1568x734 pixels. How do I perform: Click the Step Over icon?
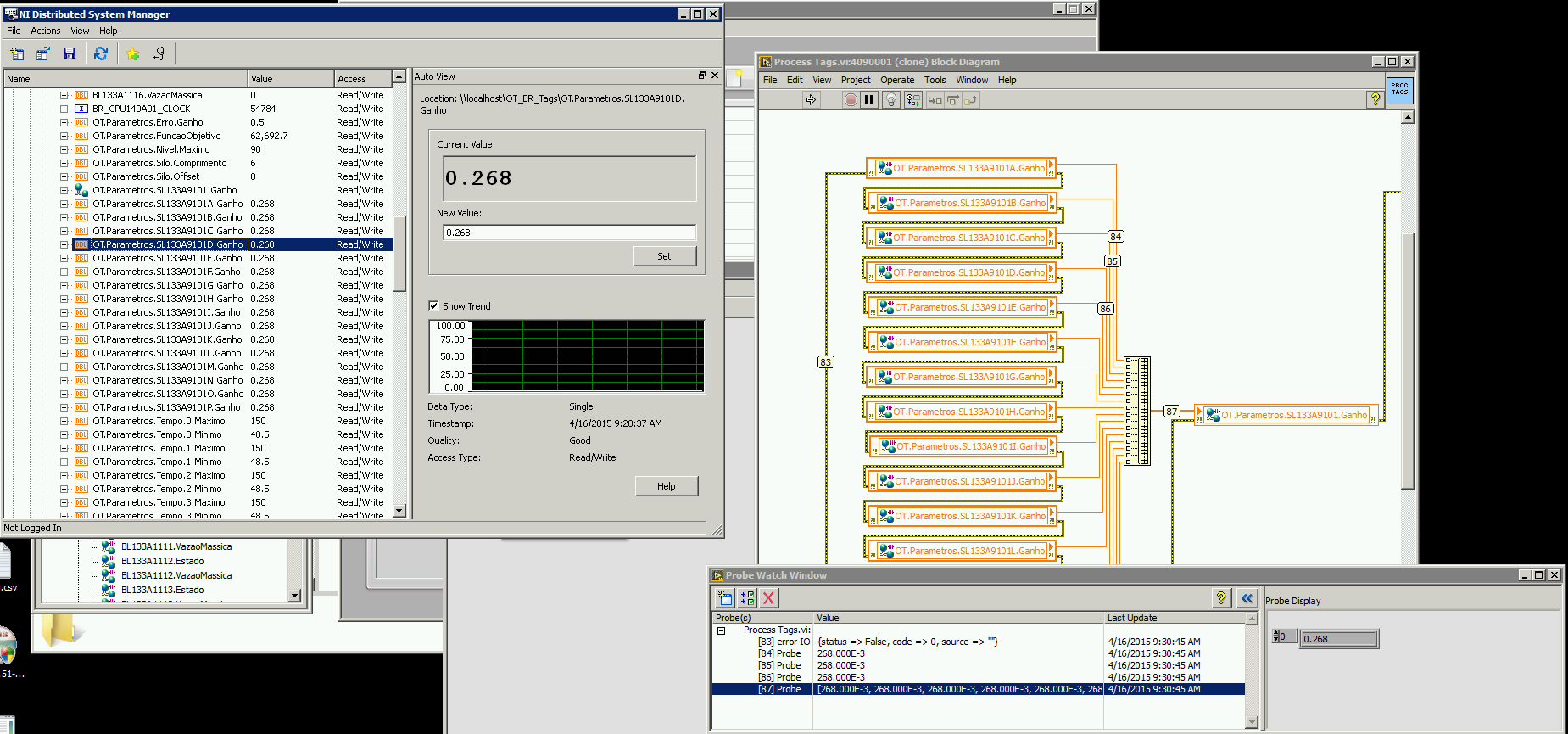coord(952,99)
